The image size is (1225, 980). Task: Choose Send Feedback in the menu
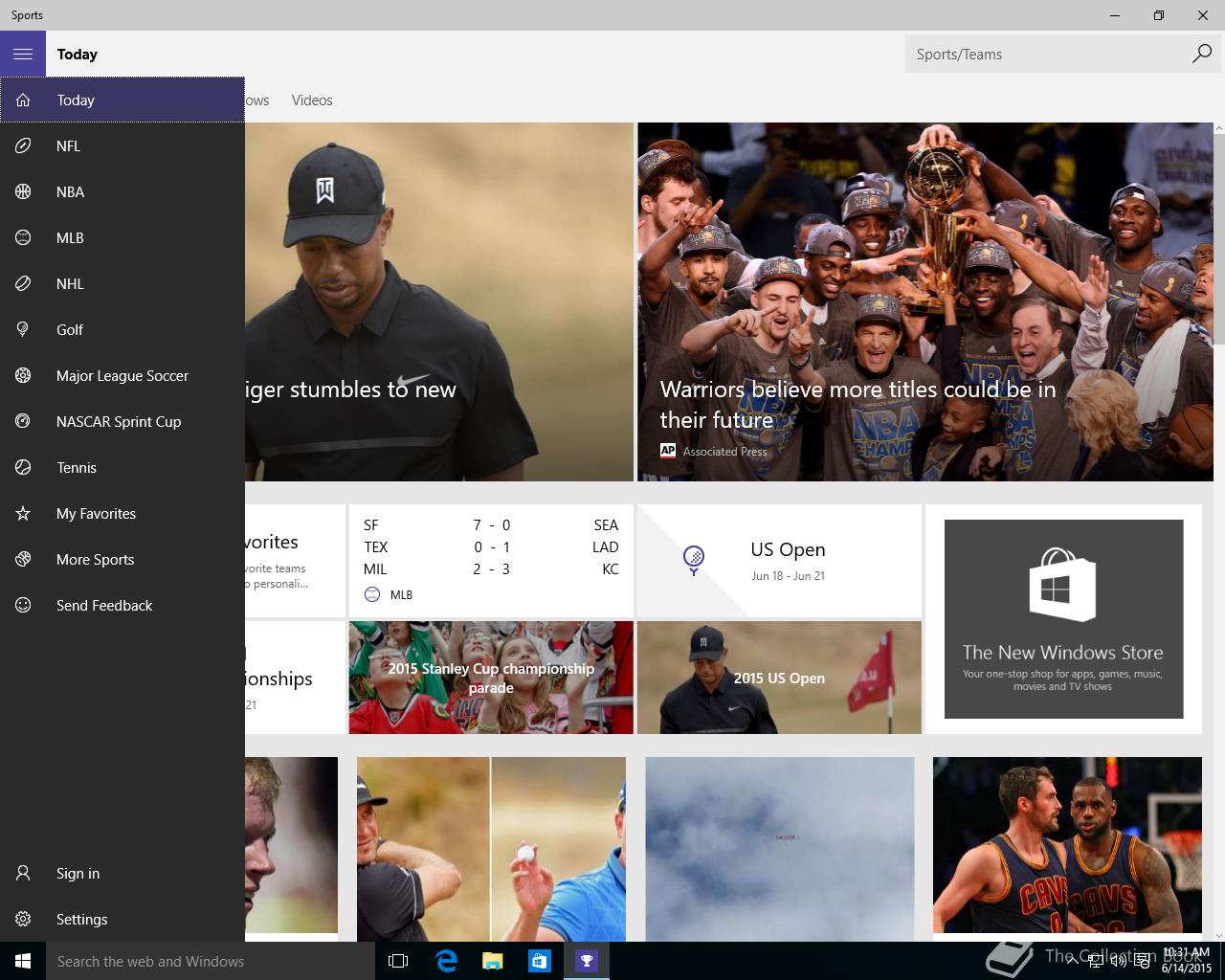[122, 605]
